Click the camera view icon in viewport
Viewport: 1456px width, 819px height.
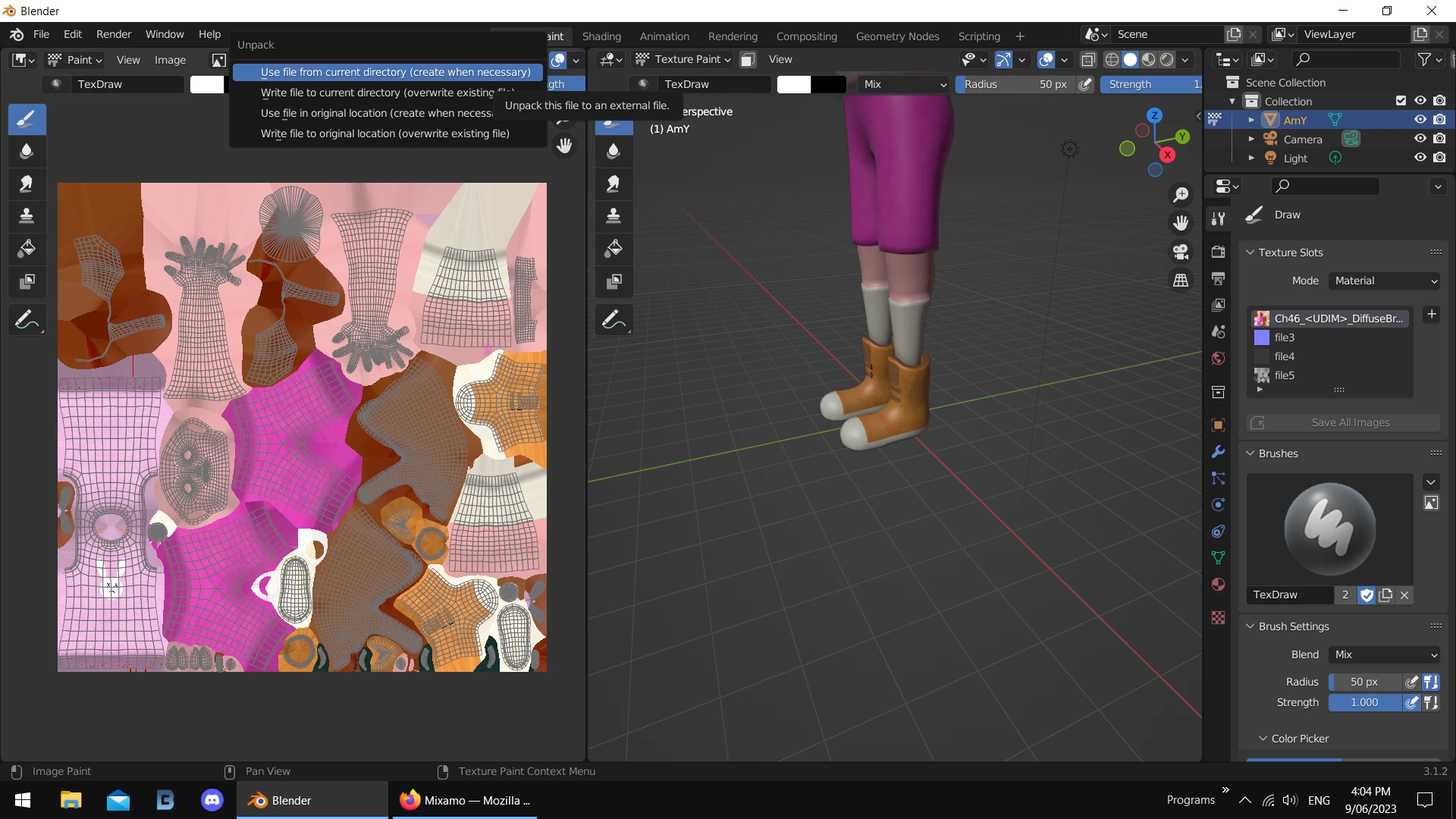pyautogui.click(x=1181, y=252)
